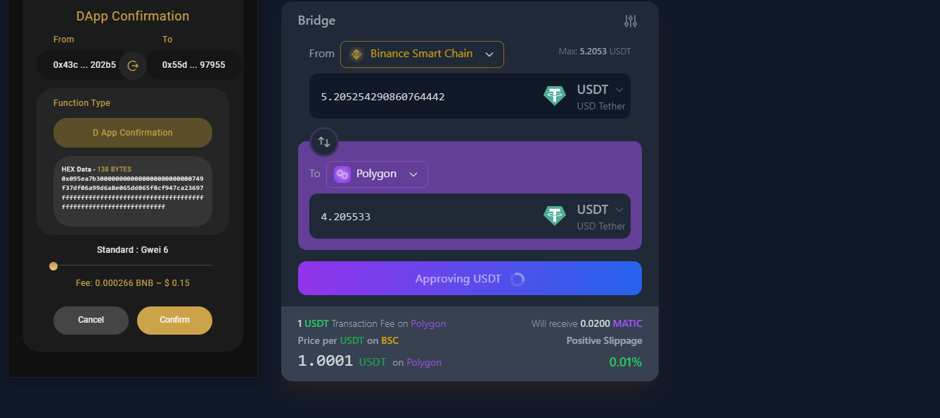Adjust the Gwei gas fee slider handle
Viewport: 940px width, 418px height.
coord(54,266)
